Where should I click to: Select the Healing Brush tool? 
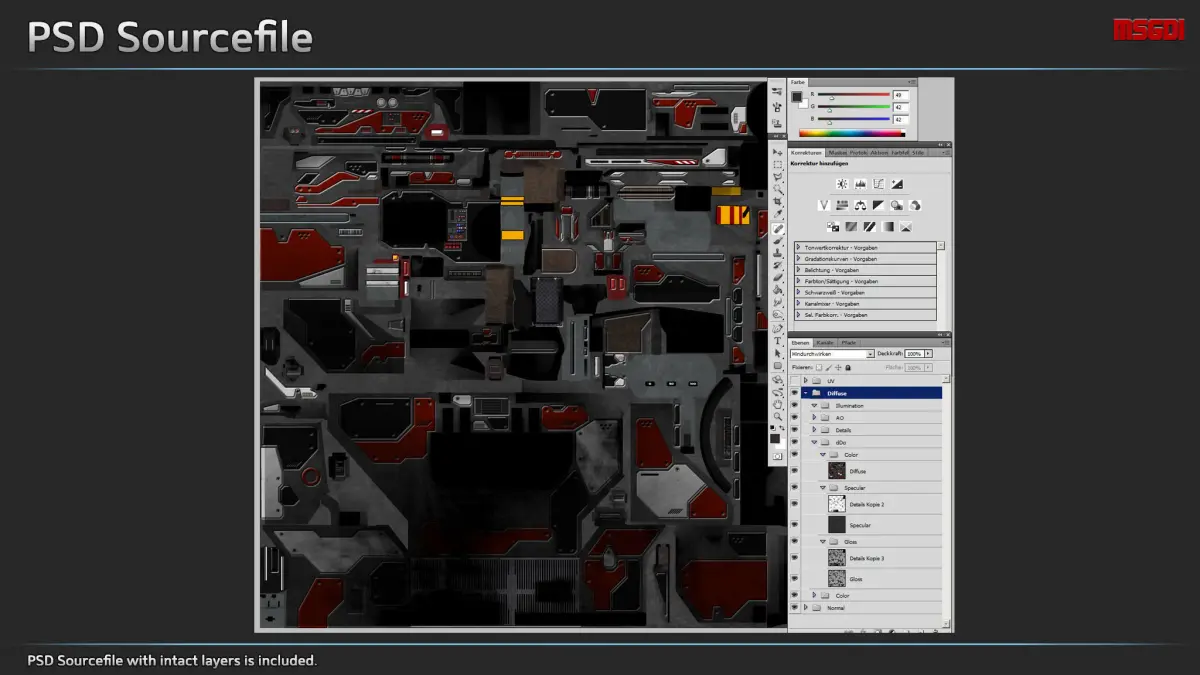777,229
